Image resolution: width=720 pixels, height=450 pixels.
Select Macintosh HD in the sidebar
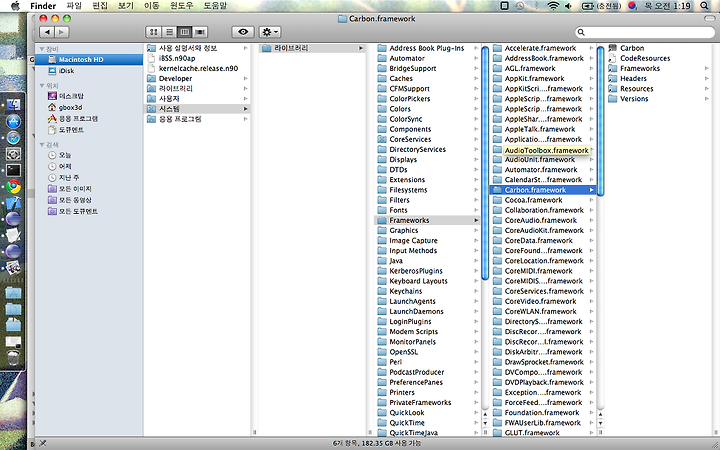89,59
